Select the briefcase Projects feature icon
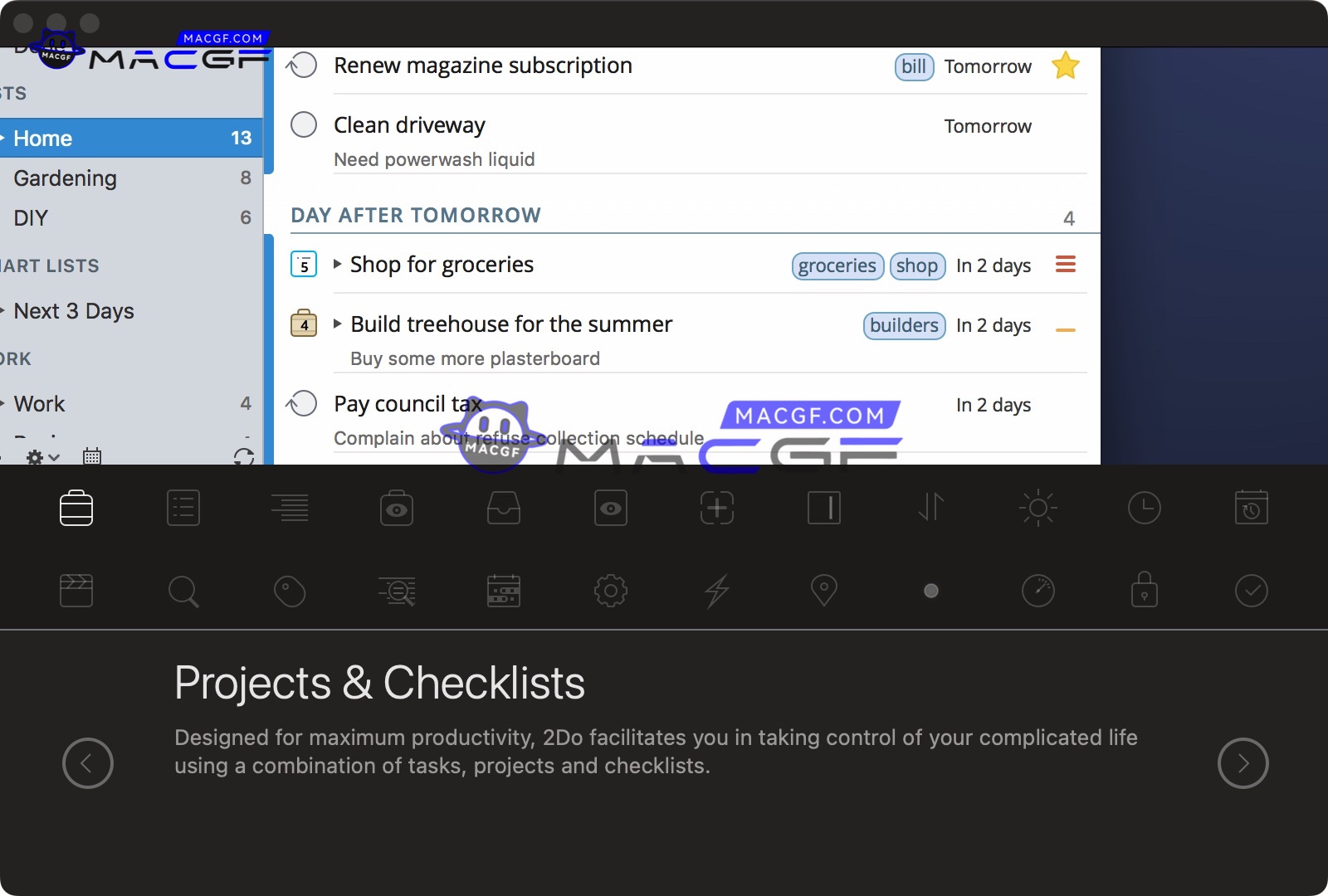Image resolution: width=1328 pixels, height=896 pixels. (76, 508)
